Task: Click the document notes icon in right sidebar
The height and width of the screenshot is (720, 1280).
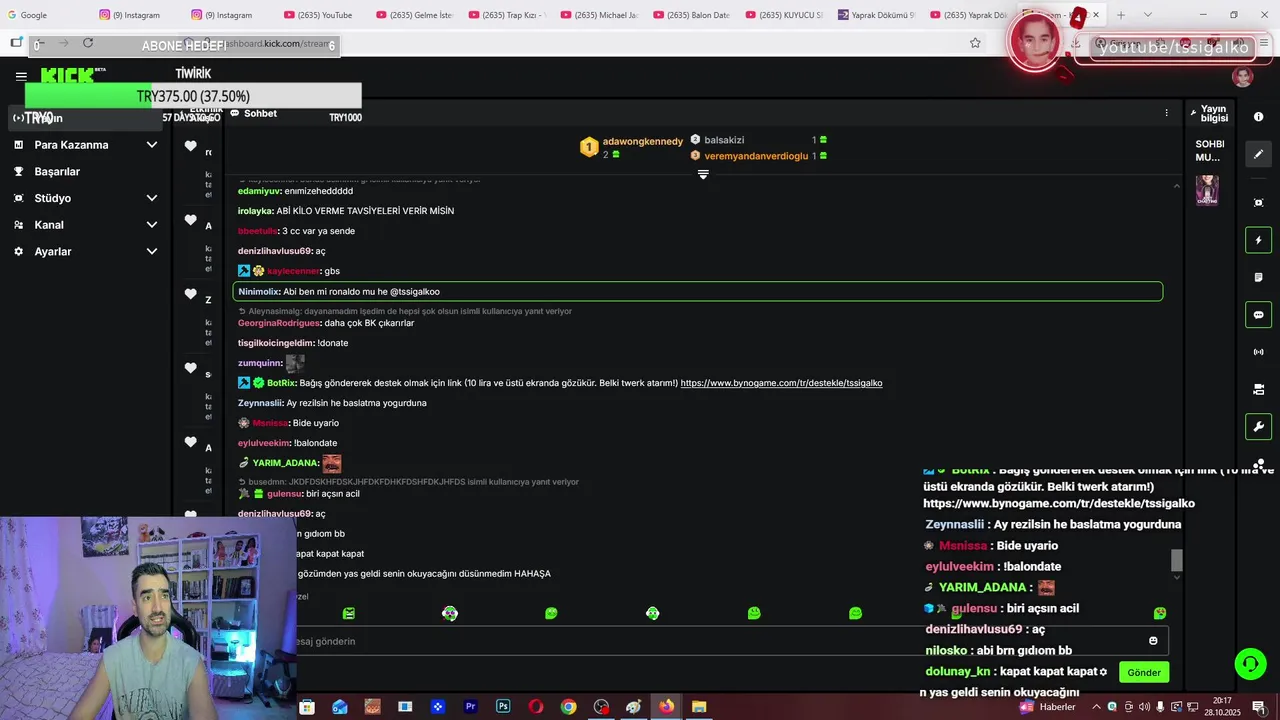Action: pyautogui.click(x=1258, y=277)
